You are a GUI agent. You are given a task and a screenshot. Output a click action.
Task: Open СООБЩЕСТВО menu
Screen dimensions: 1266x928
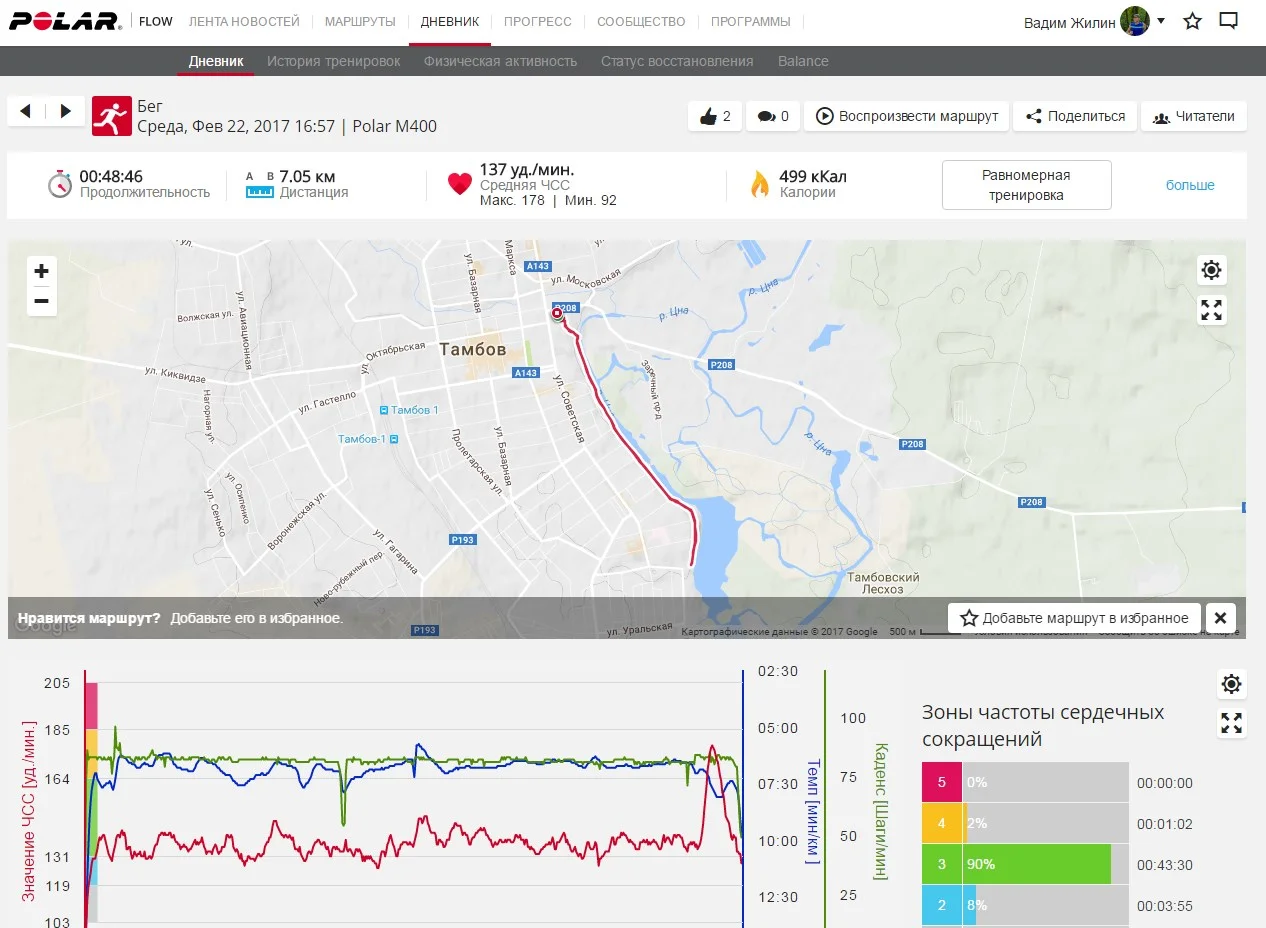tap(641, 22)
